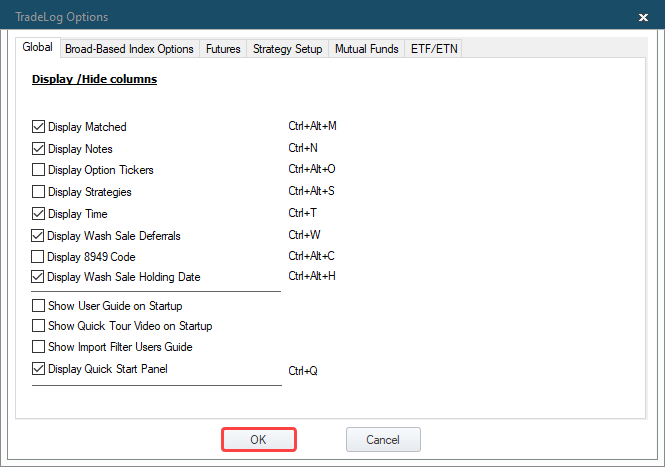The image size is (665, 467).
Task: Select the Global tab
Action: 38,47
